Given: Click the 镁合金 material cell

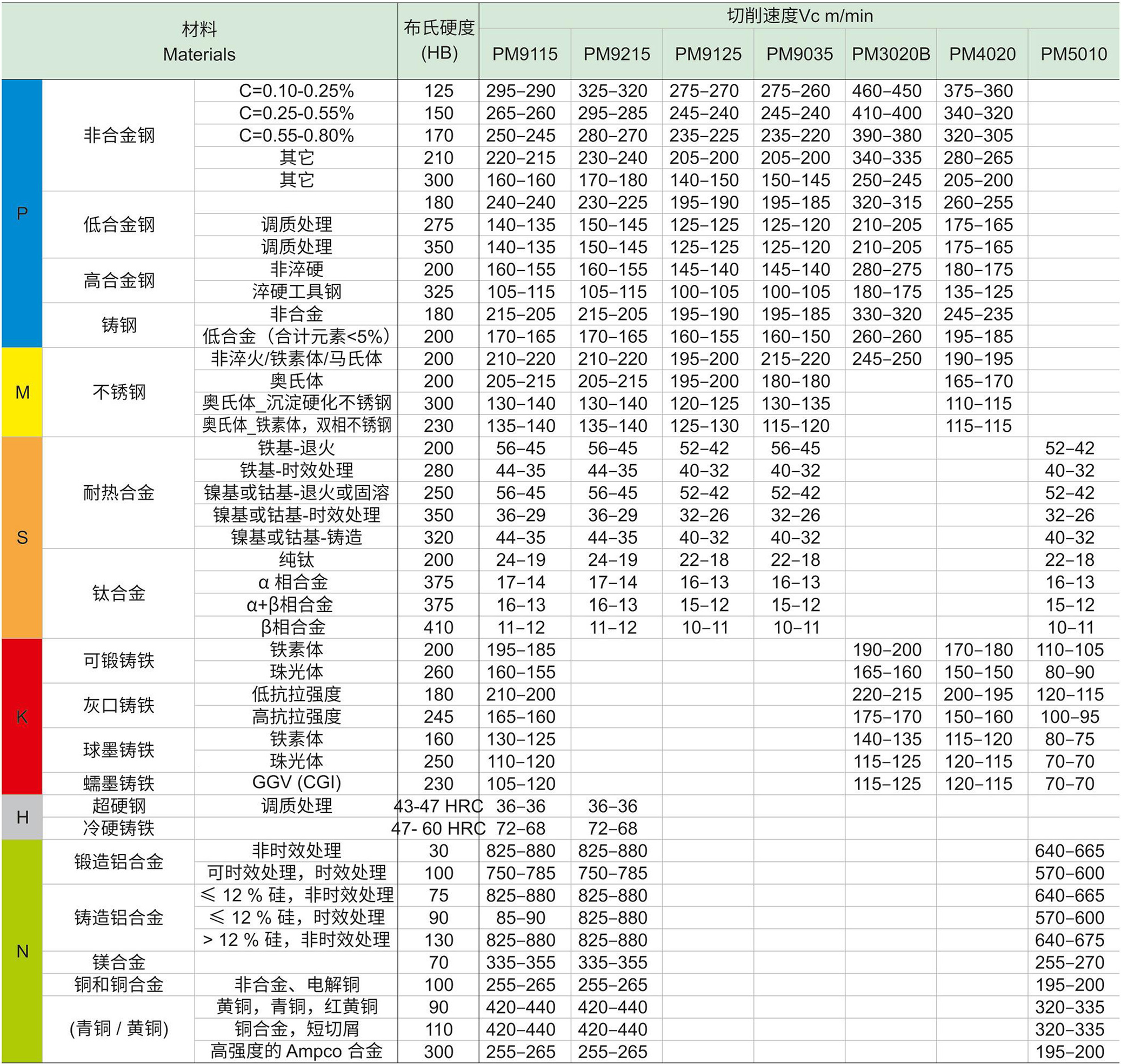Looking at the screenshot, I should pyautogui.click(x=118, y=962).
